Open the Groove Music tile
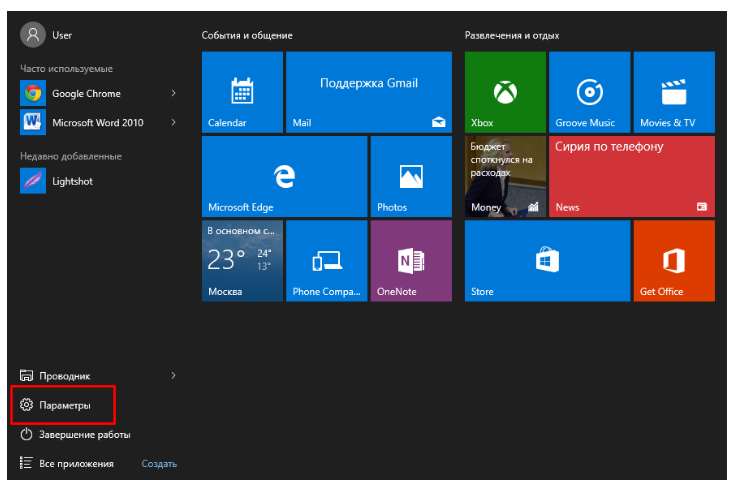Screen dimensions: 734x486 (589, 92)
